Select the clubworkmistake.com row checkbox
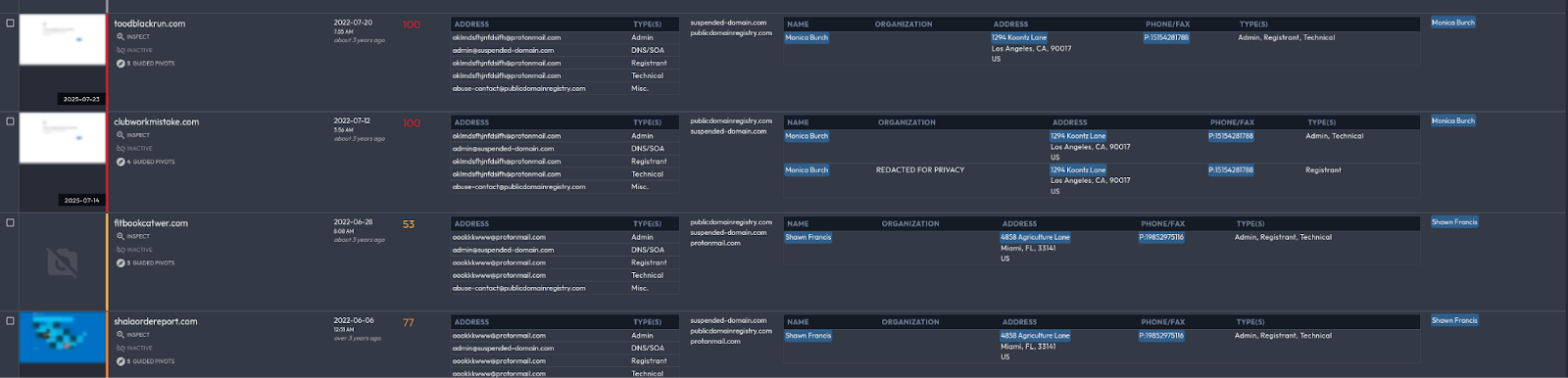 [x=10, y=121]
